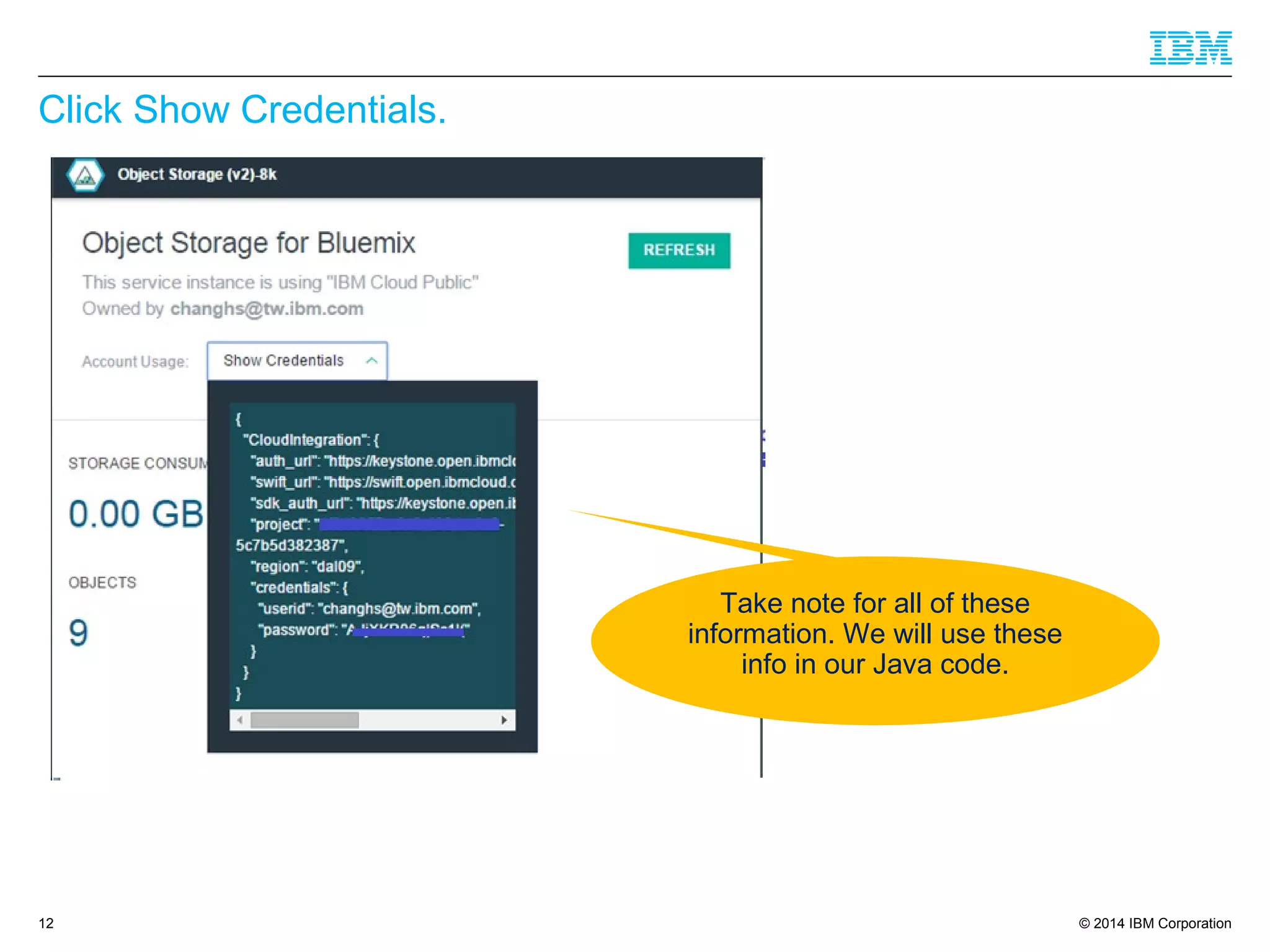Click the objects count 9

point(78,633)
